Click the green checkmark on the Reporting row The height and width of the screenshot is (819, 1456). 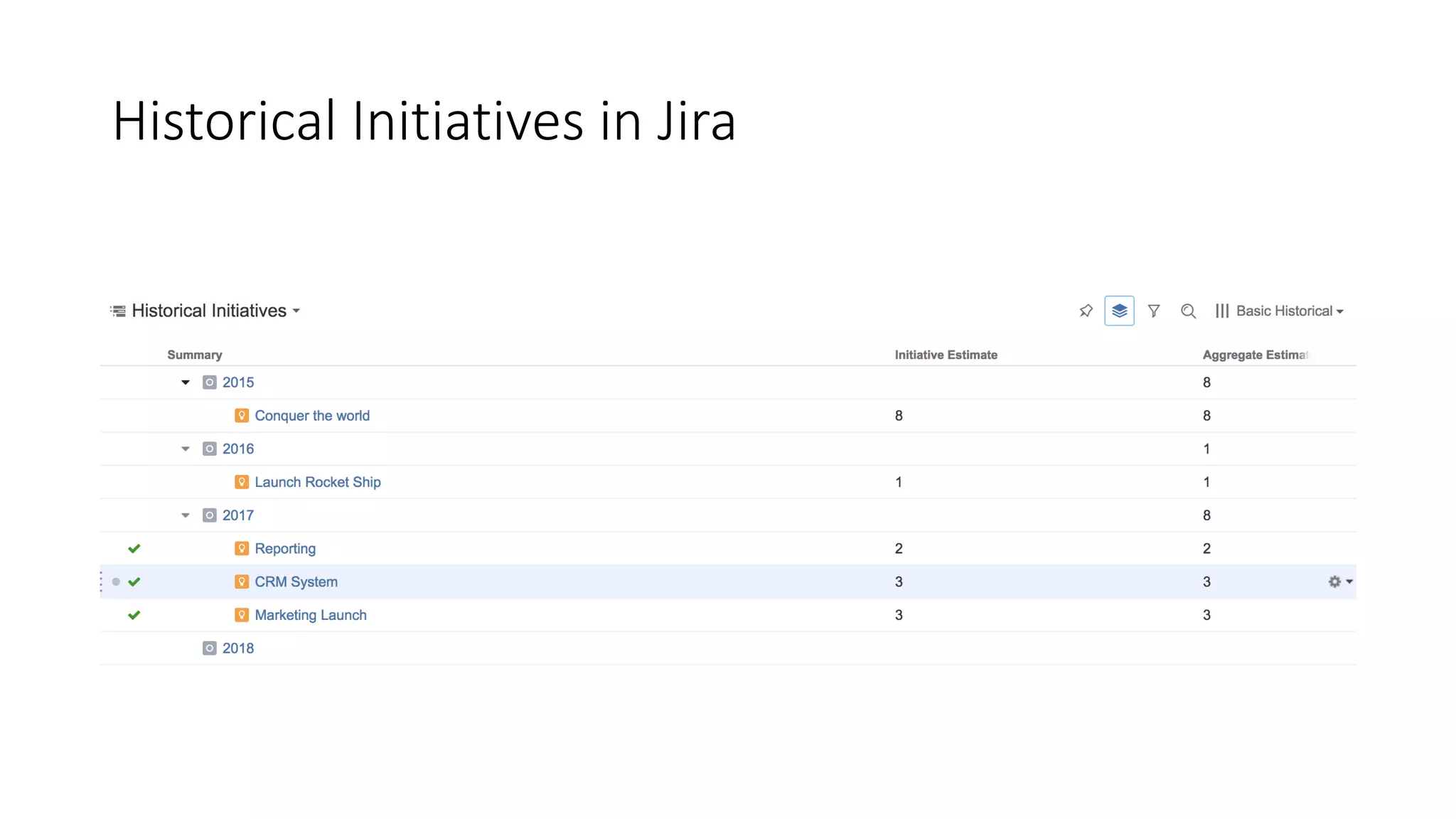tap(134, 549)
